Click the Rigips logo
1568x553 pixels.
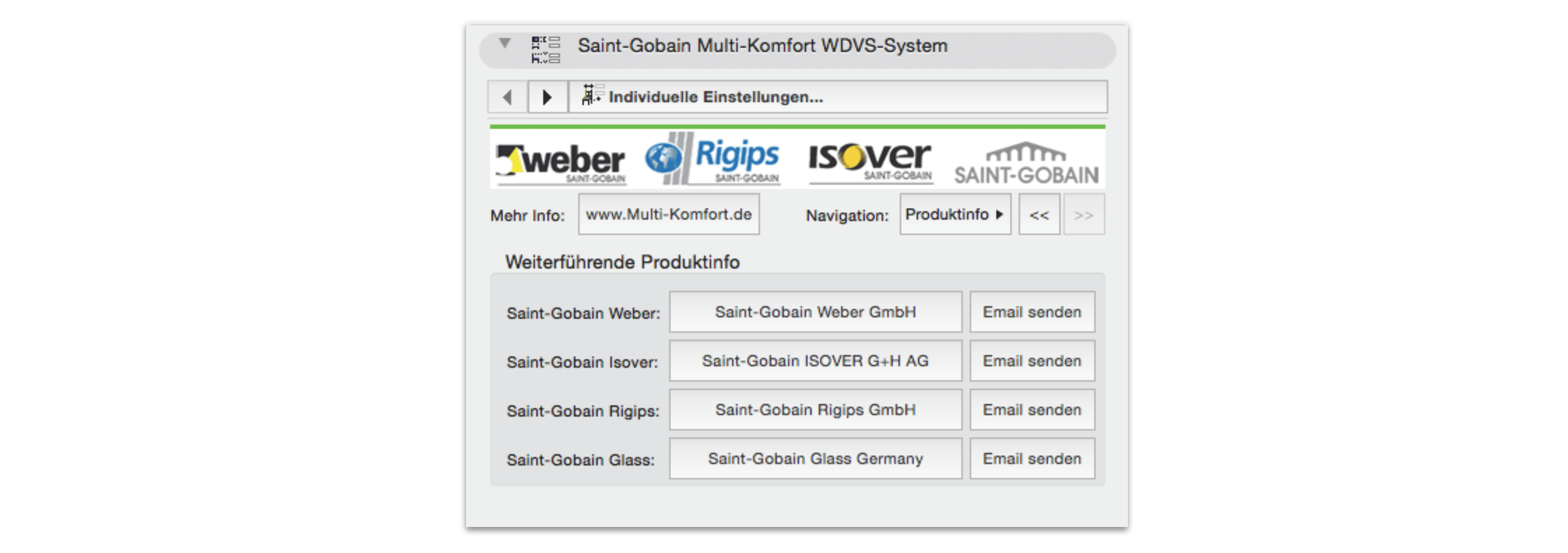pyautogui.click(x=713, y=160)
